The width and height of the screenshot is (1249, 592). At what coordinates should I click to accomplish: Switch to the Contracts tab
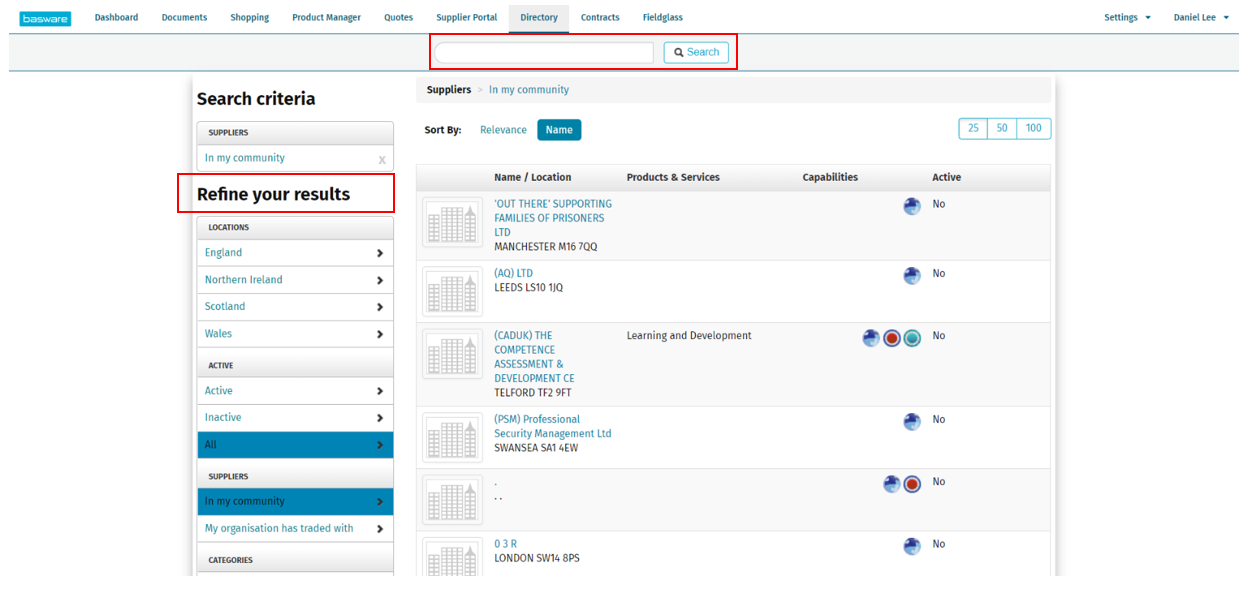(600, 18)
